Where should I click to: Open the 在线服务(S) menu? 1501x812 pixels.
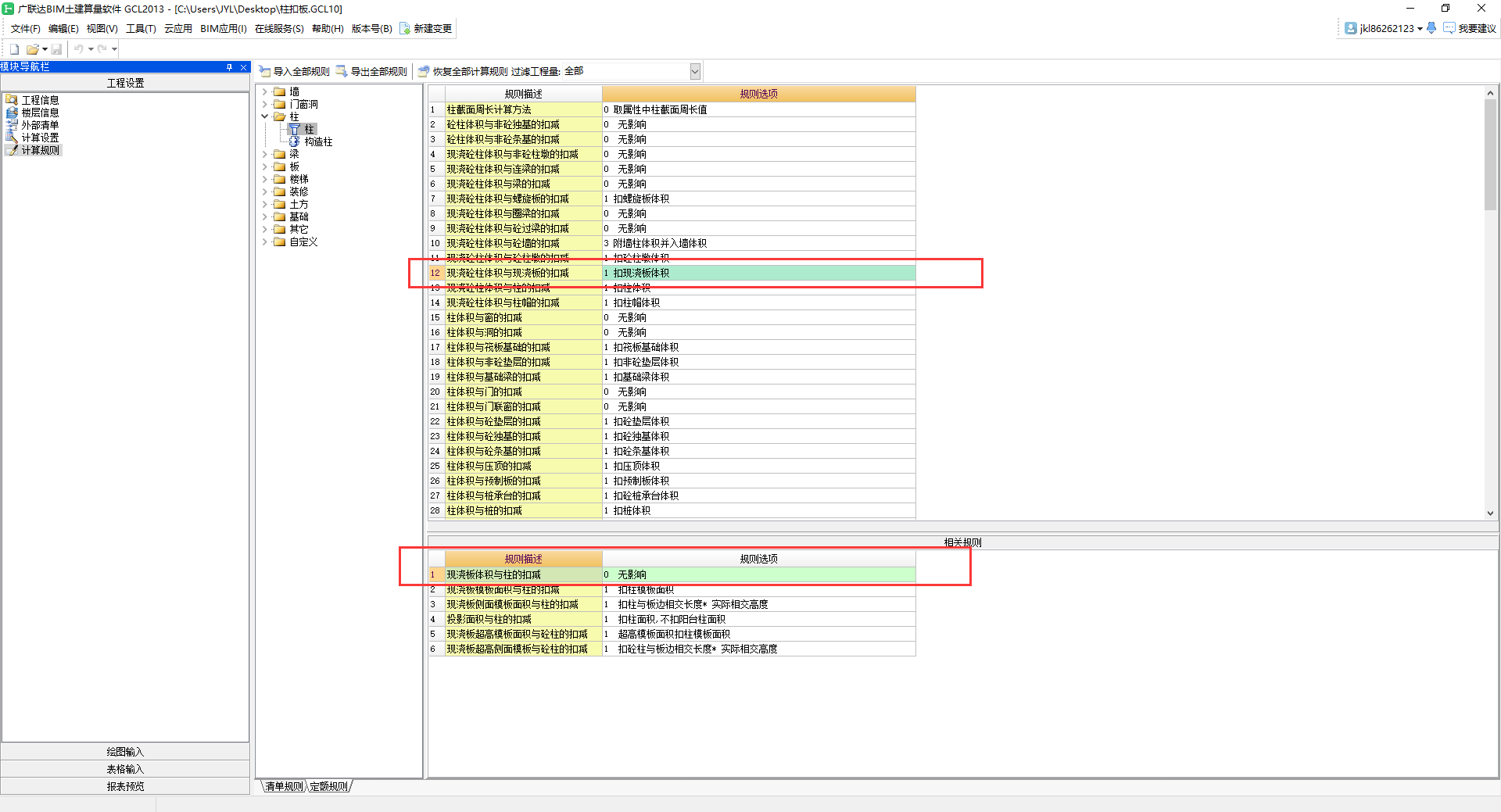[279, 29]
